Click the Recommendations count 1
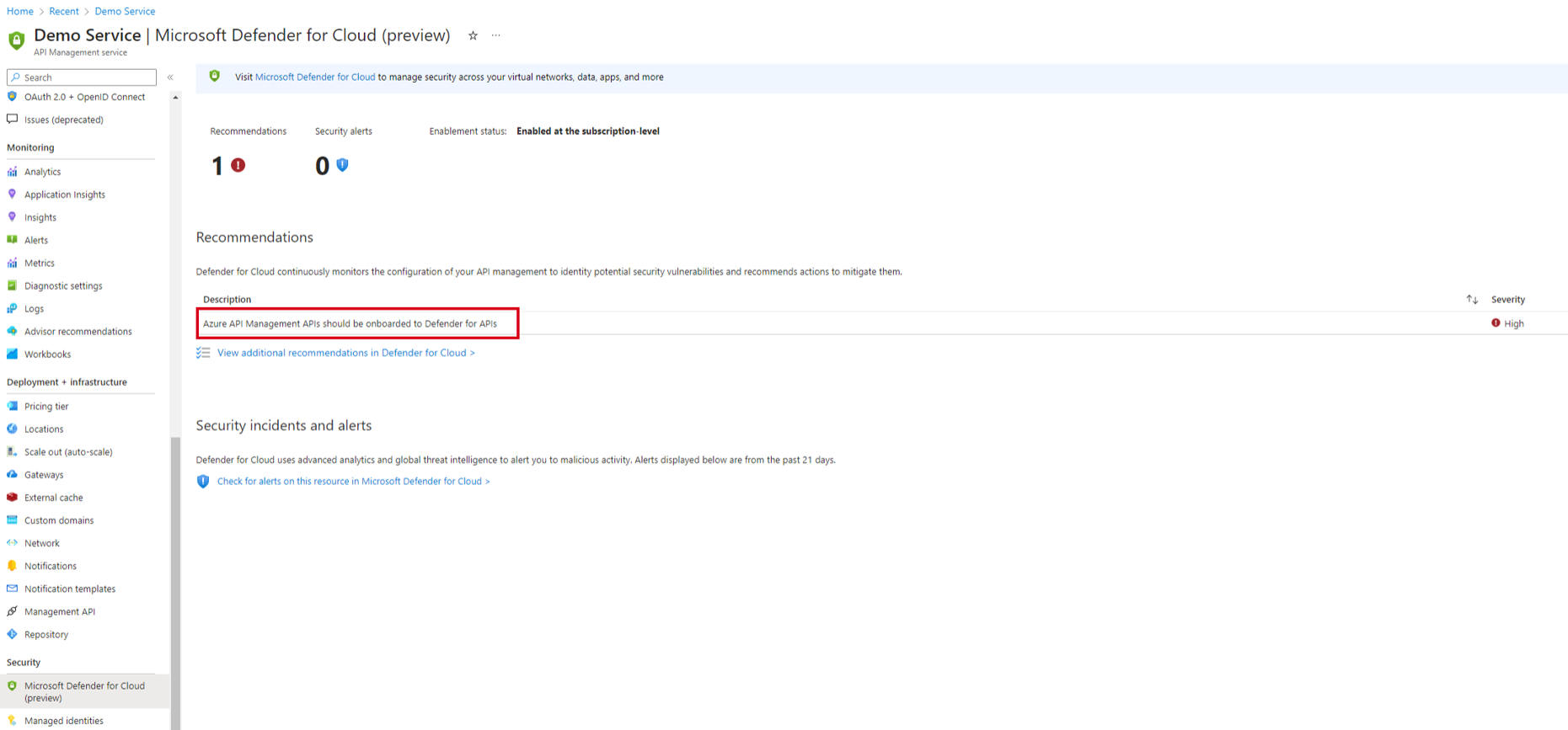The width and height of the screenshot is (1568, 730). pyautogui.click(x=217, y=166)
